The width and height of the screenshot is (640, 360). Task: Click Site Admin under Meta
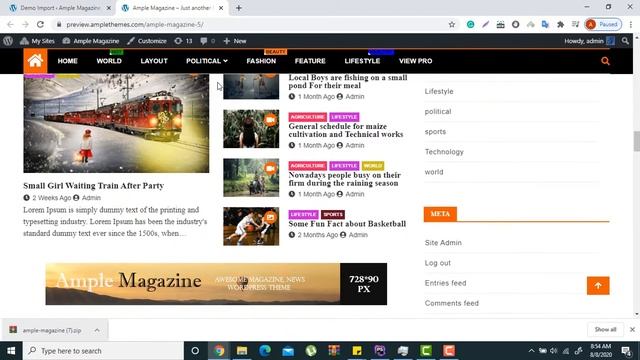click(x=443, y=243)
